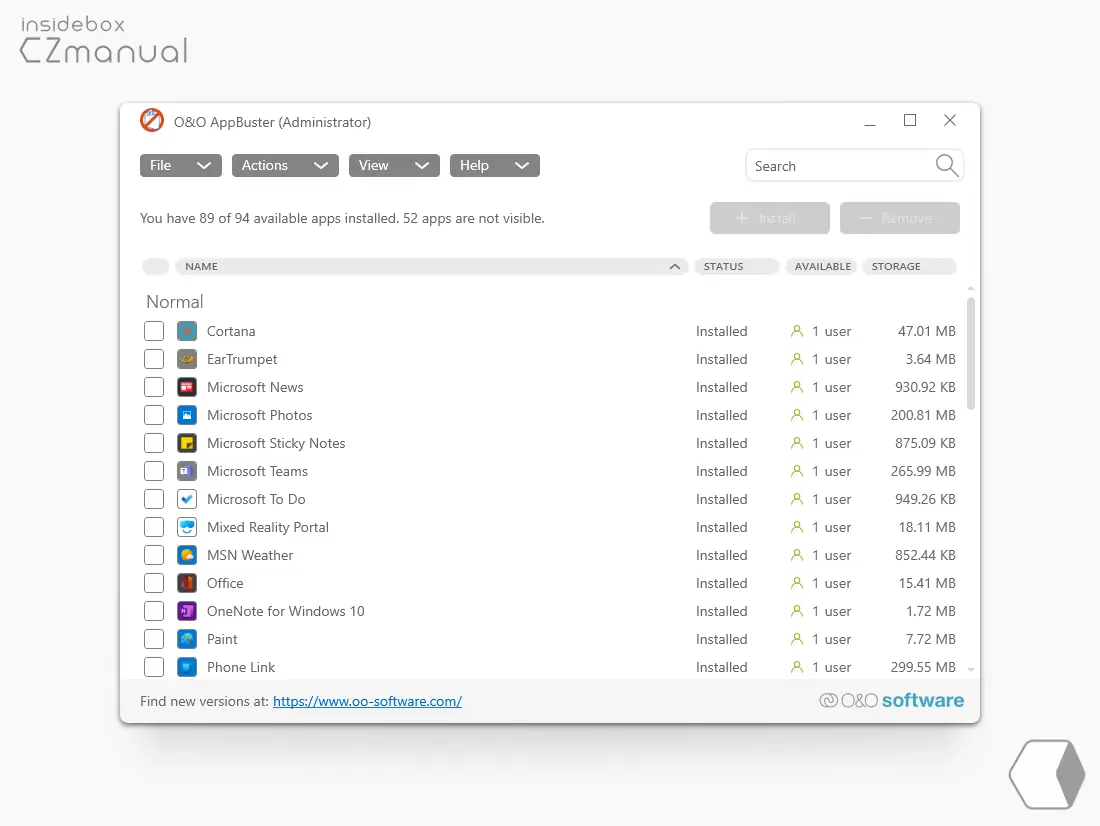This screenshot has width=1100, height=826.
Task: Click the EarTrumpet app icon
Action: (x=187, y=359)
